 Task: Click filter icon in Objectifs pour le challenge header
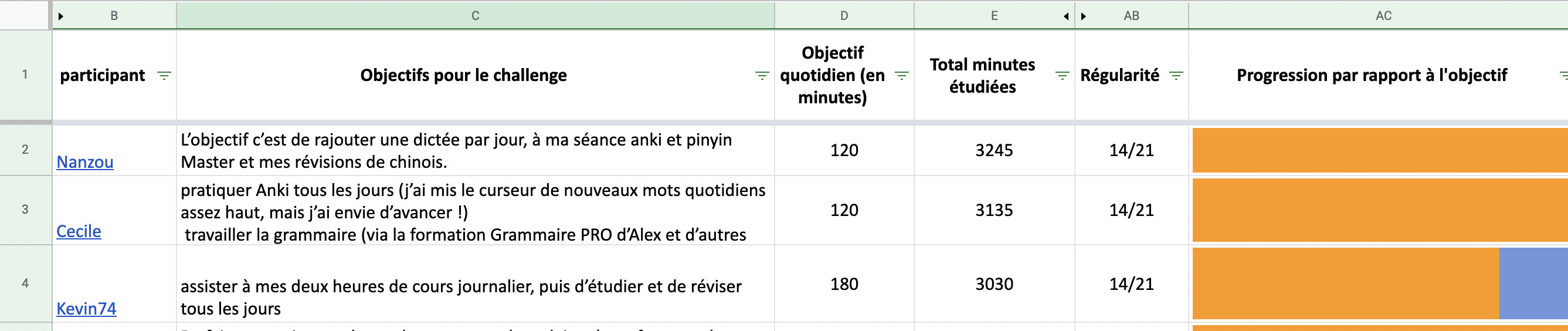762,76
